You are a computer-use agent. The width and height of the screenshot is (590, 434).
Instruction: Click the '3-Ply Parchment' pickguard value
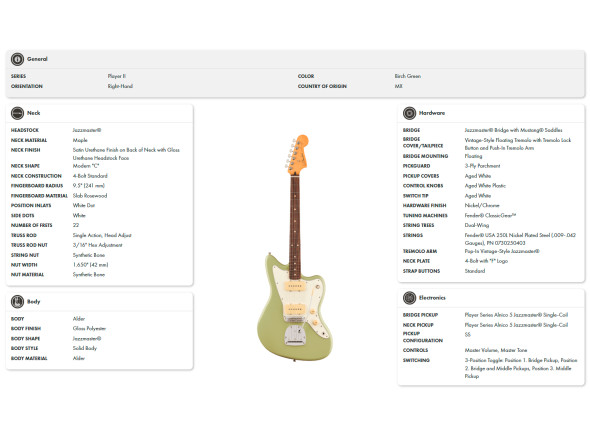pyautogui.click(x=482, y=166)
